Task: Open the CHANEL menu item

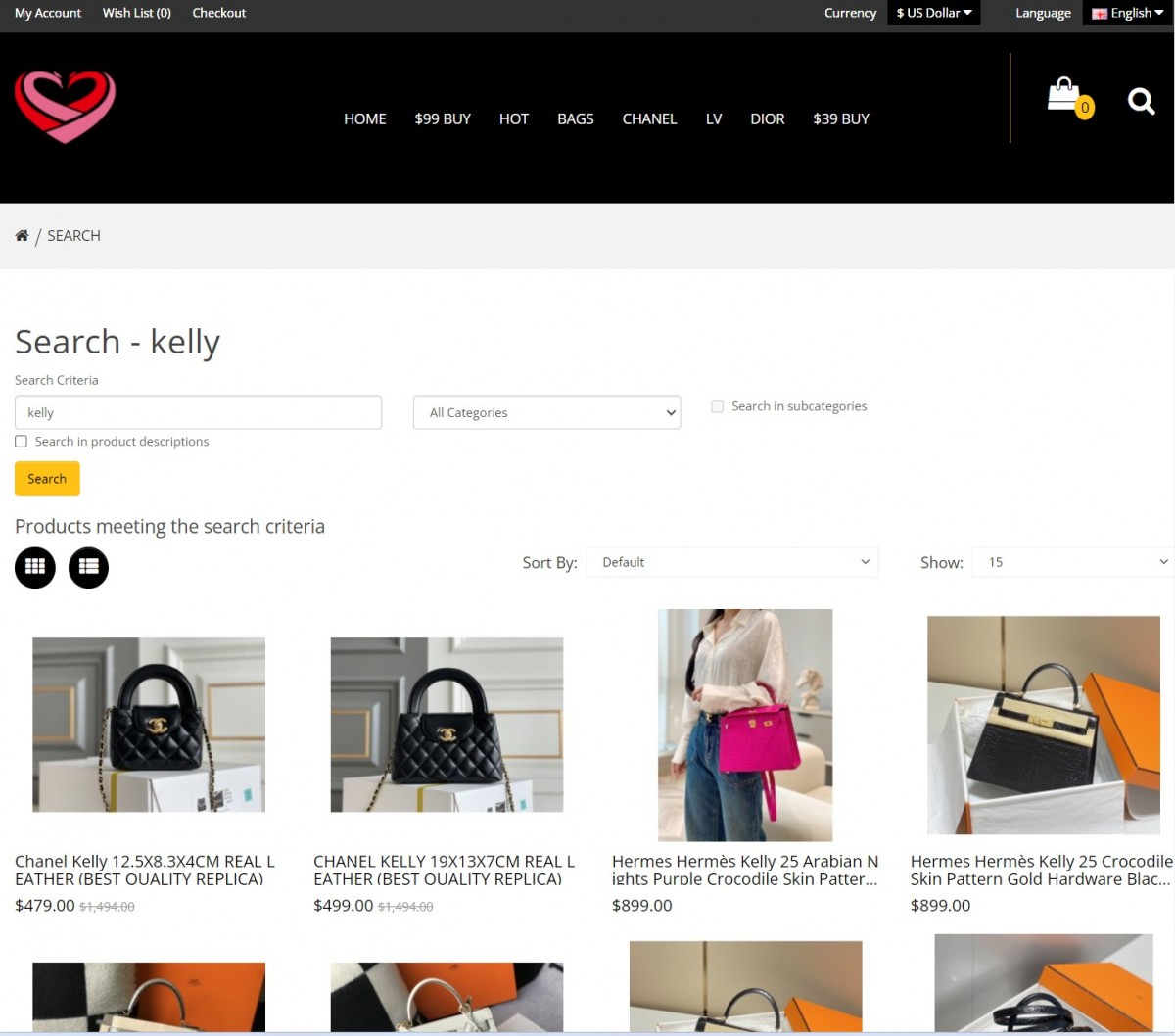Action: click(x=649, y=118)
